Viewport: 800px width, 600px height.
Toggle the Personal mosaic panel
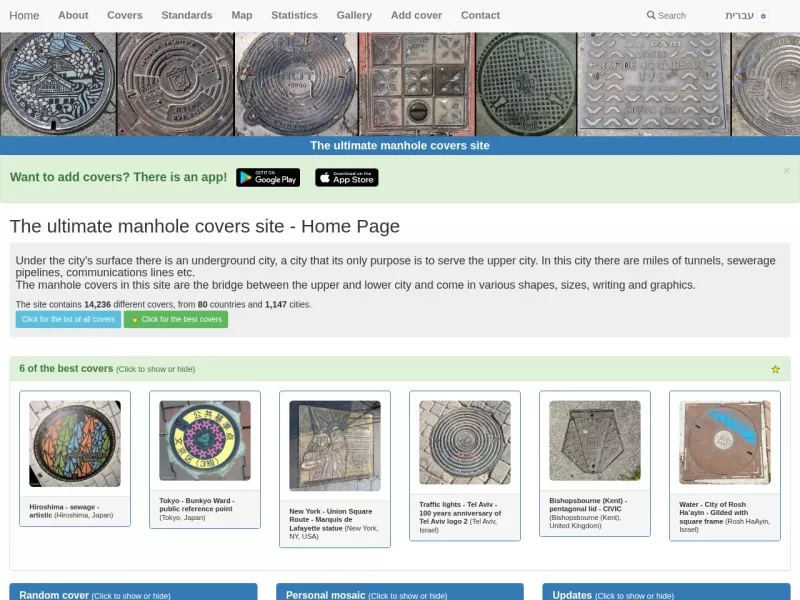[366, 595]
